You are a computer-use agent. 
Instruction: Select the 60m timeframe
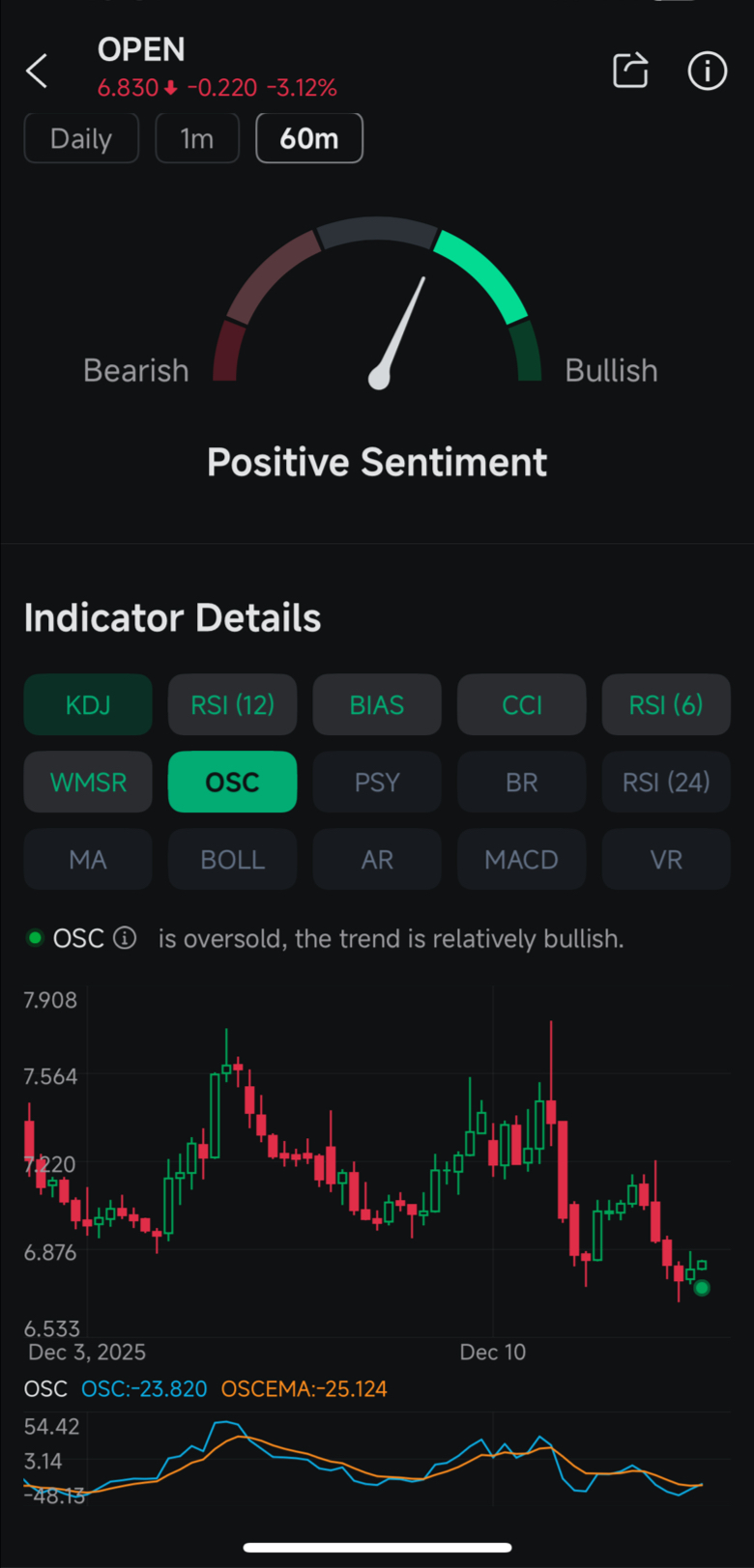[x=309, y=138]
